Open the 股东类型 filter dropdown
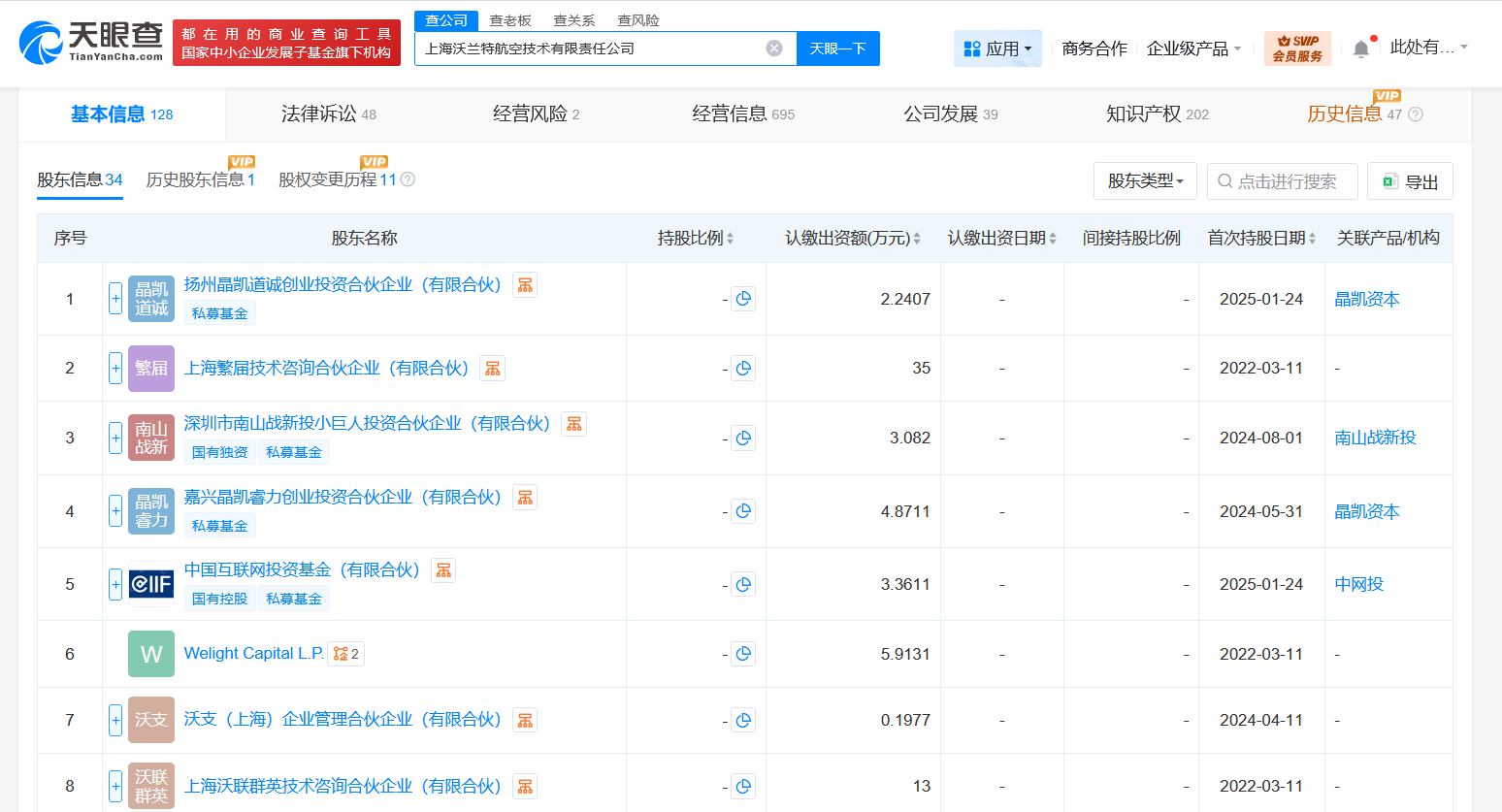1502x812 pixels. [1145, 180]
